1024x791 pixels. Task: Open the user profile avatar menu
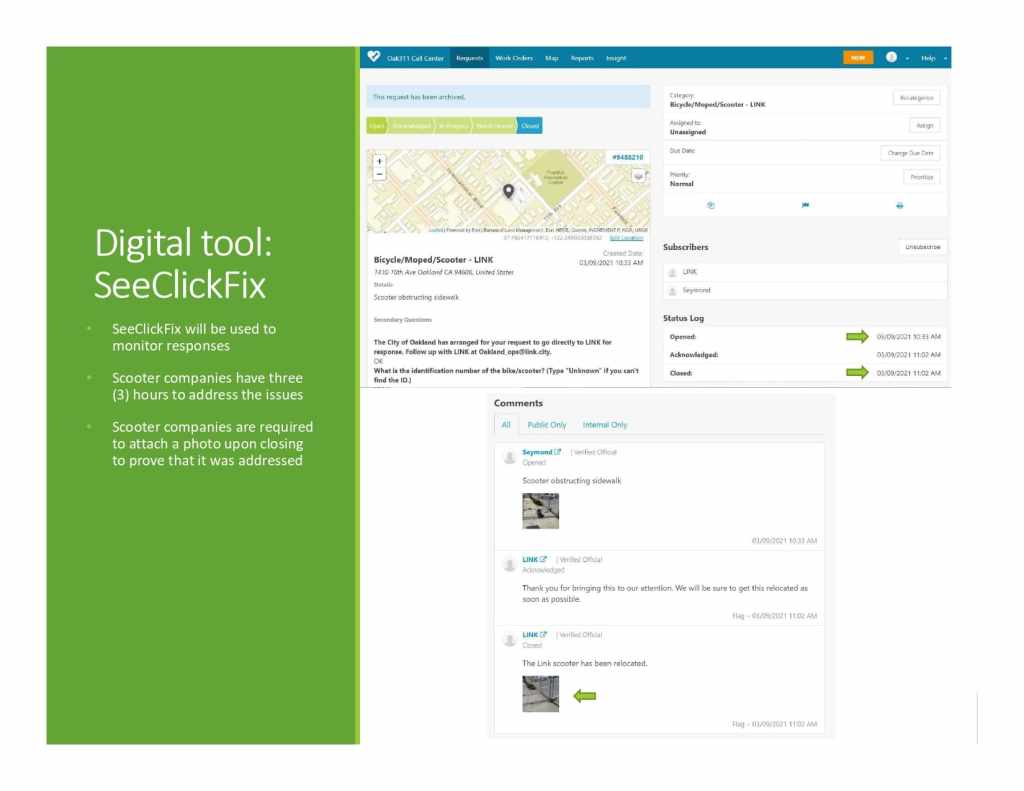[x=891, y=58]
